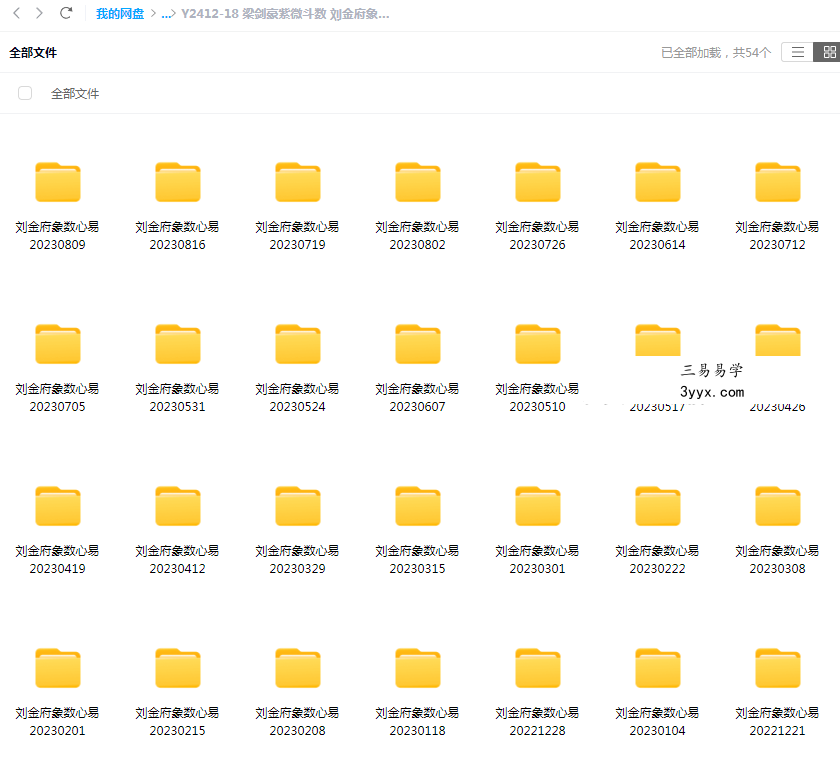Open folder icon for 20230510
840x760 pixels.
pos(538,344)
